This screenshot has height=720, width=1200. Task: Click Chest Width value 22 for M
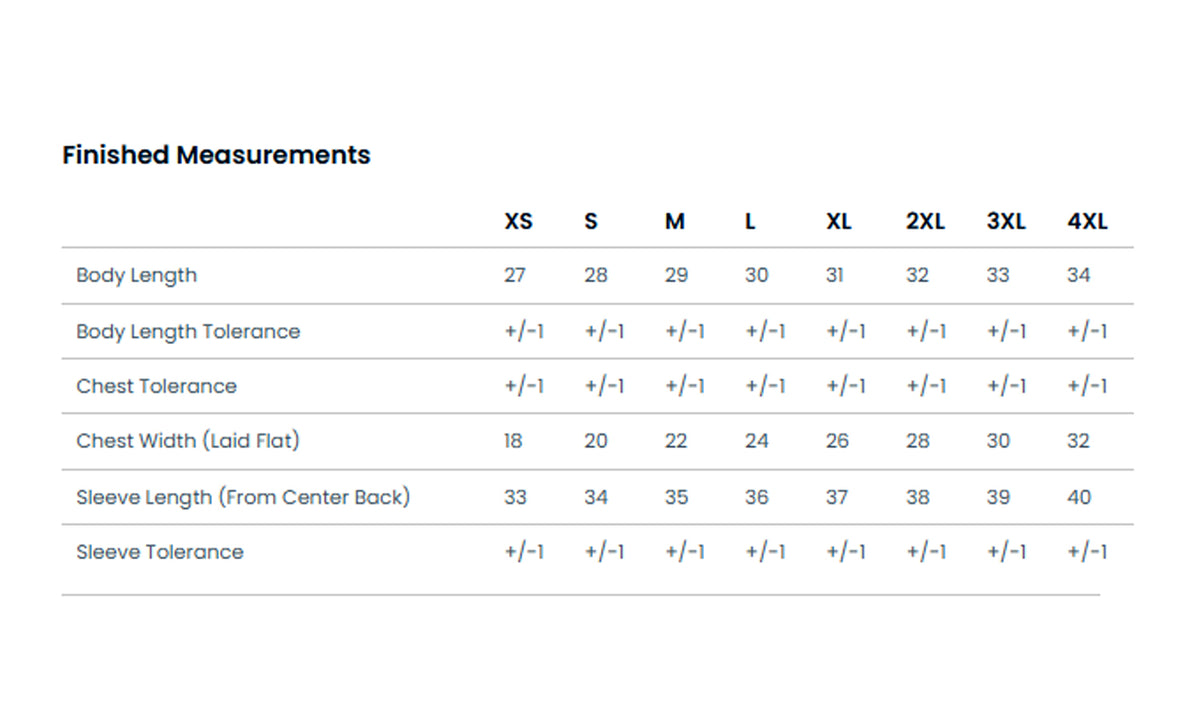click(x=676, y=441)
